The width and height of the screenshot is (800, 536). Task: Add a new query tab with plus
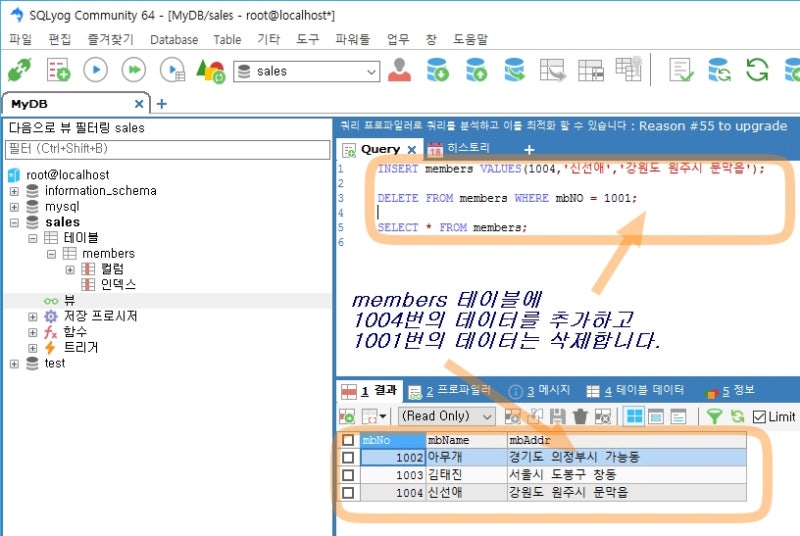(529, 149)
